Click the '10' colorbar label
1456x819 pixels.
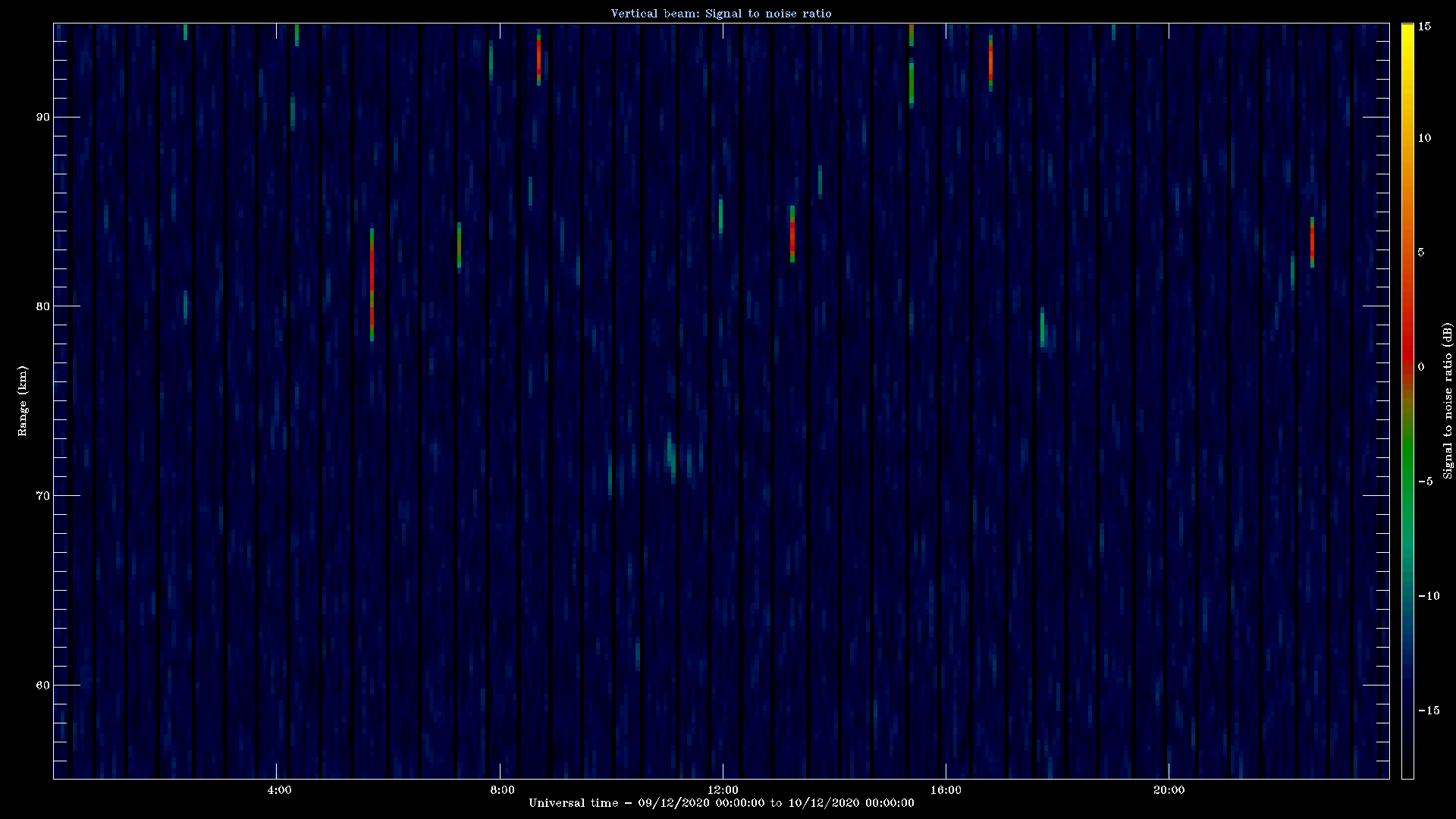pos(1424,138)
